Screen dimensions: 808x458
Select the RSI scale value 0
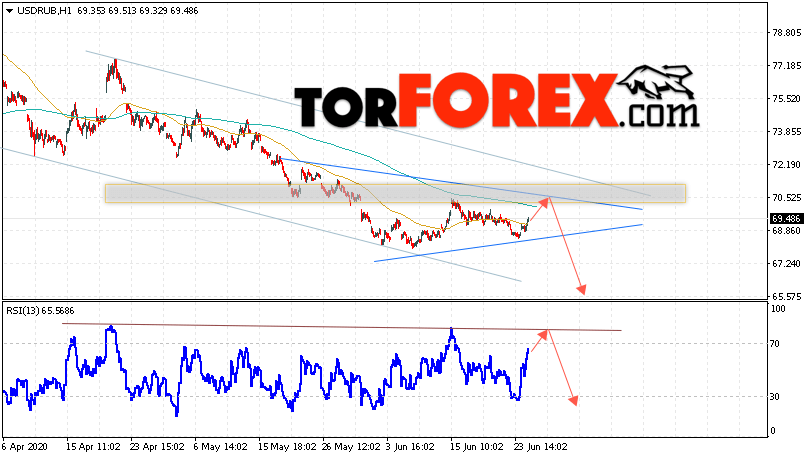(x=772, y=431)
